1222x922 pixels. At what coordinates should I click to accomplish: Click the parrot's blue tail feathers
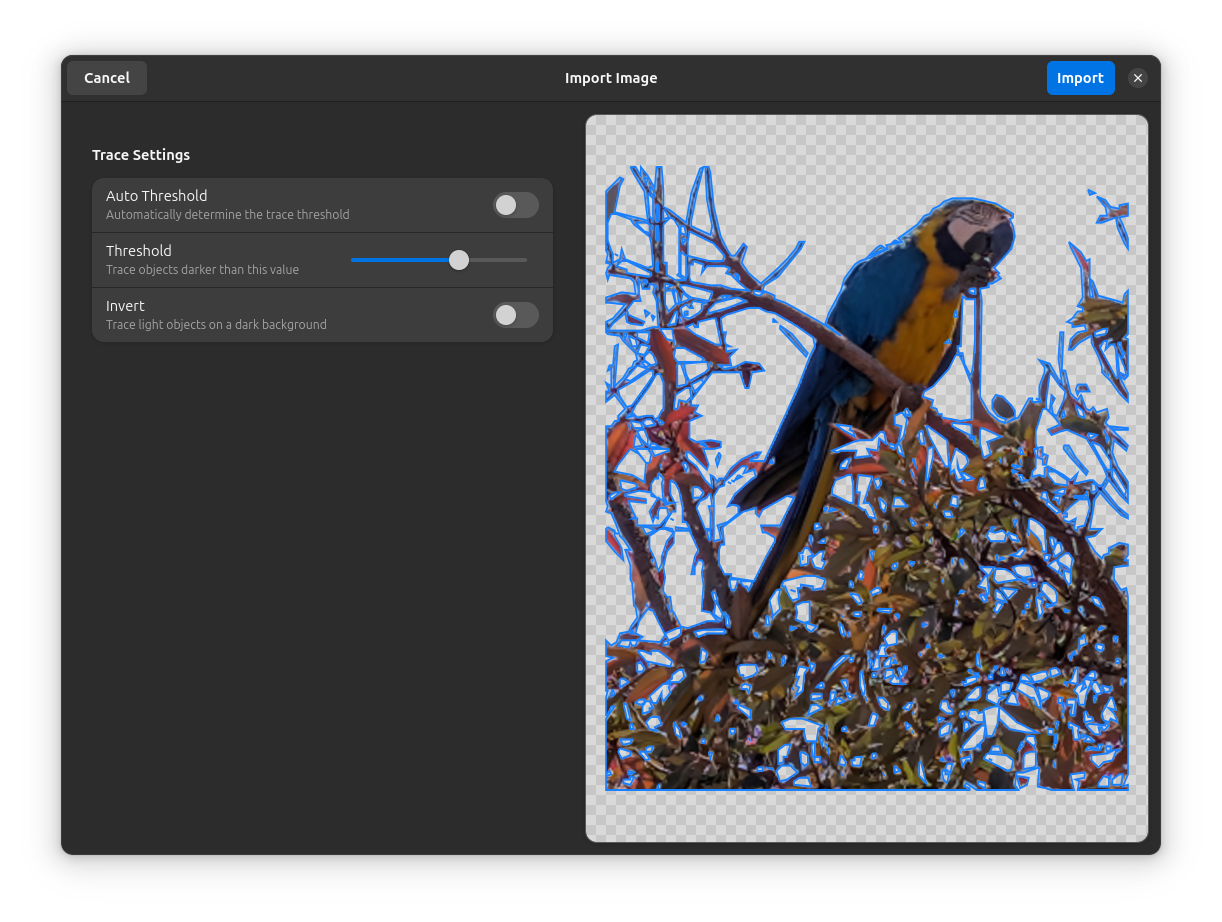click(790, 500)
